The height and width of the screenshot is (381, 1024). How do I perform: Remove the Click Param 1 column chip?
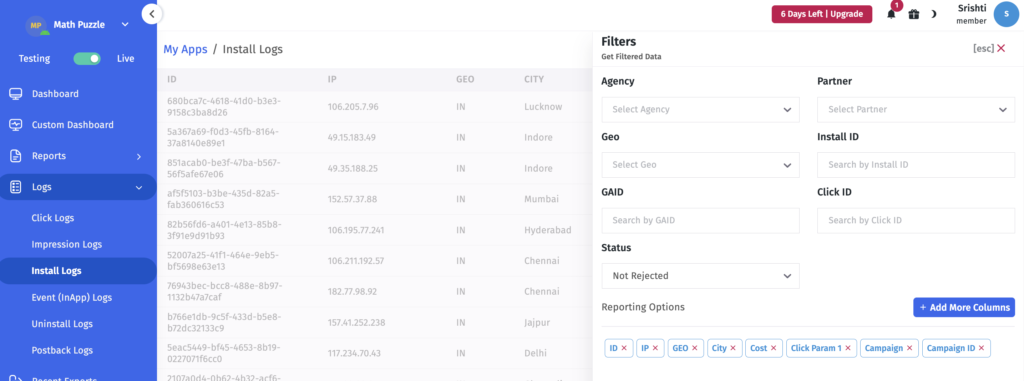tap(848, 348)
